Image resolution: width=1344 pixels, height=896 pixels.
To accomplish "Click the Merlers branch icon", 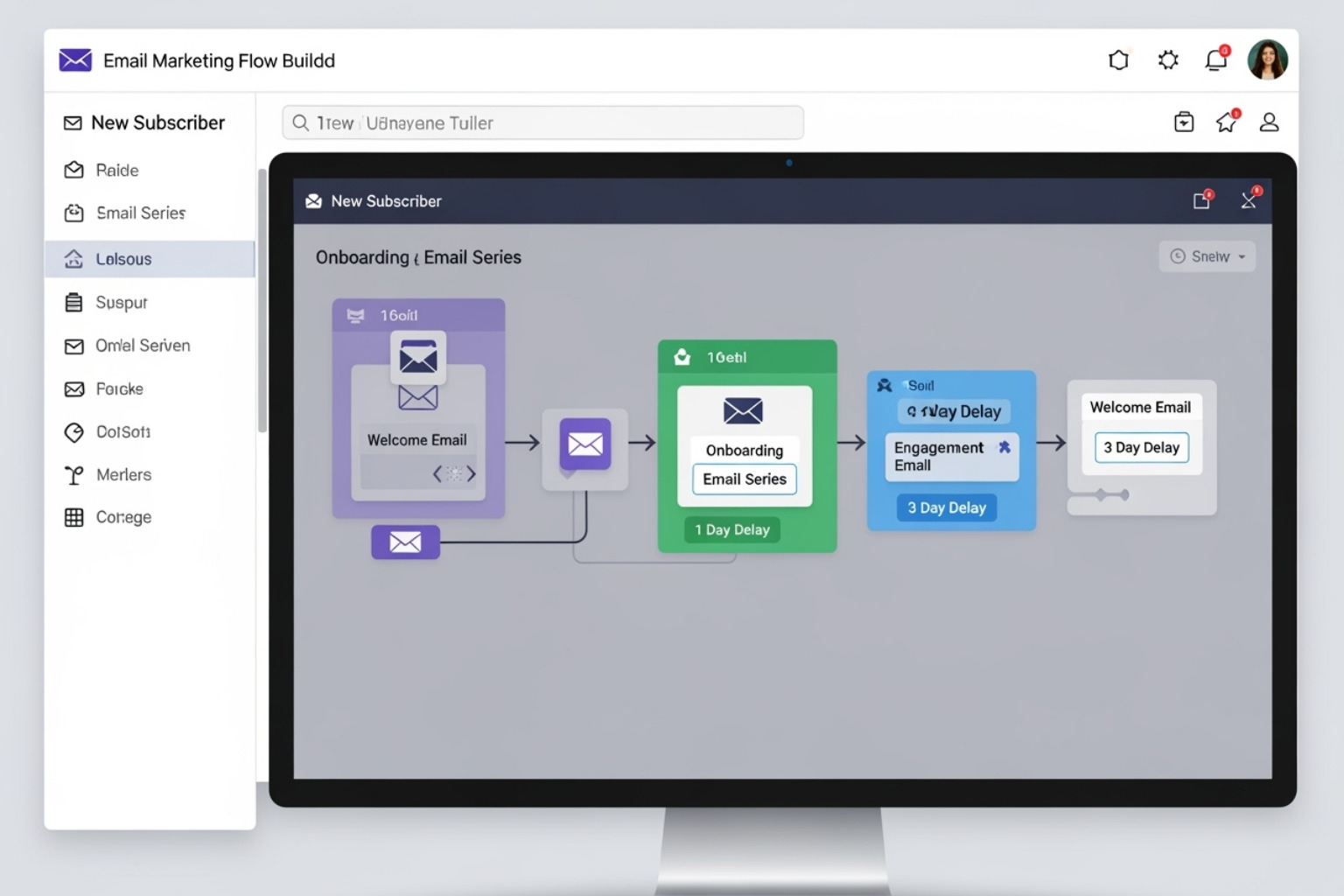I will (75, 474).
